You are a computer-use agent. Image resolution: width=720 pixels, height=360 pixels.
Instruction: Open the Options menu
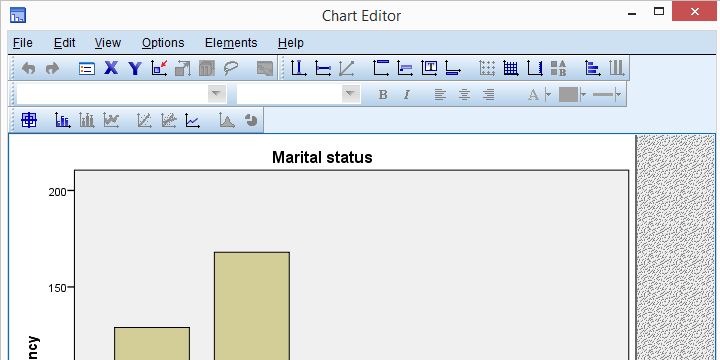click(x=163, y=43)
